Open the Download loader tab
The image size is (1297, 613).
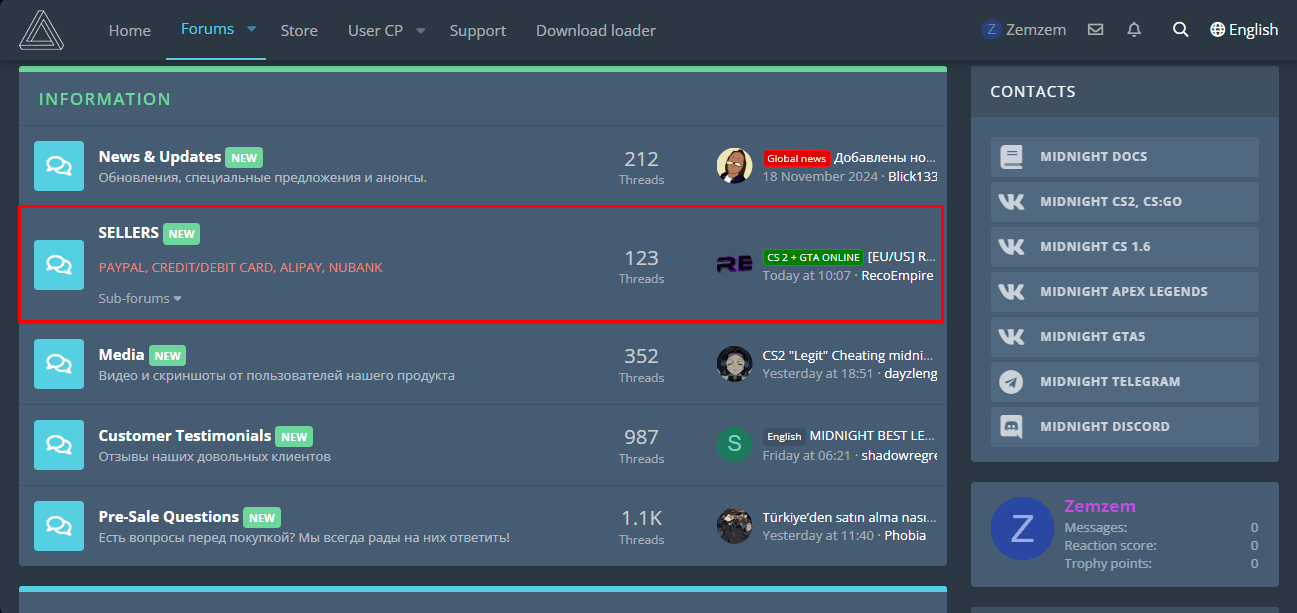click(596, 31)
